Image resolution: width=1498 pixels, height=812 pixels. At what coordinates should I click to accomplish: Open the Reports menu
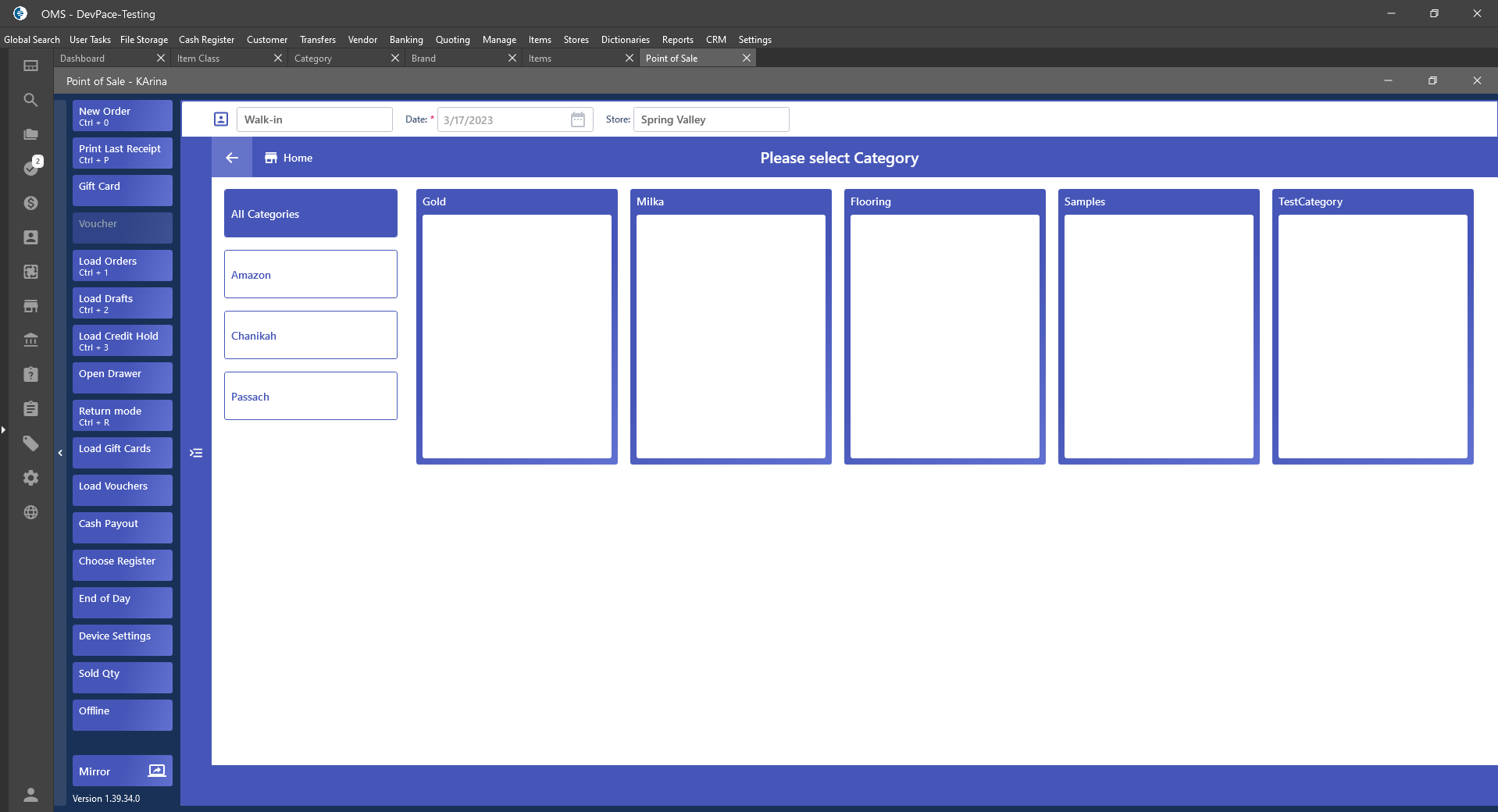[677, 40]
